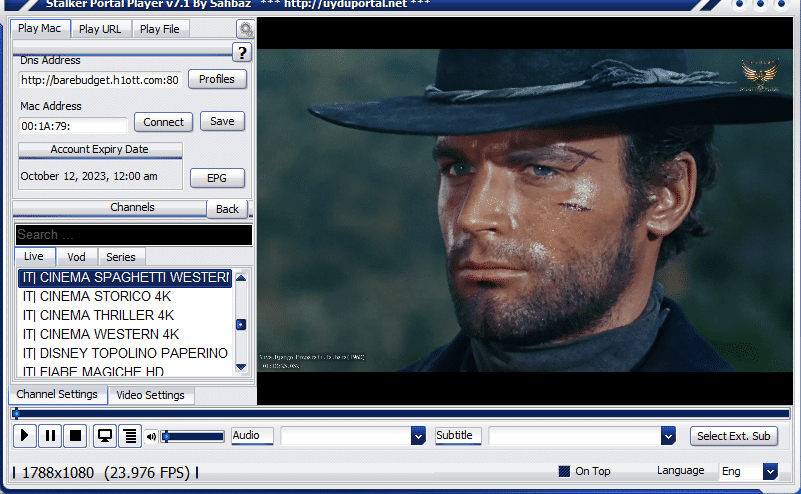
Task: Click the Connect button
Action: pos(163,122)
